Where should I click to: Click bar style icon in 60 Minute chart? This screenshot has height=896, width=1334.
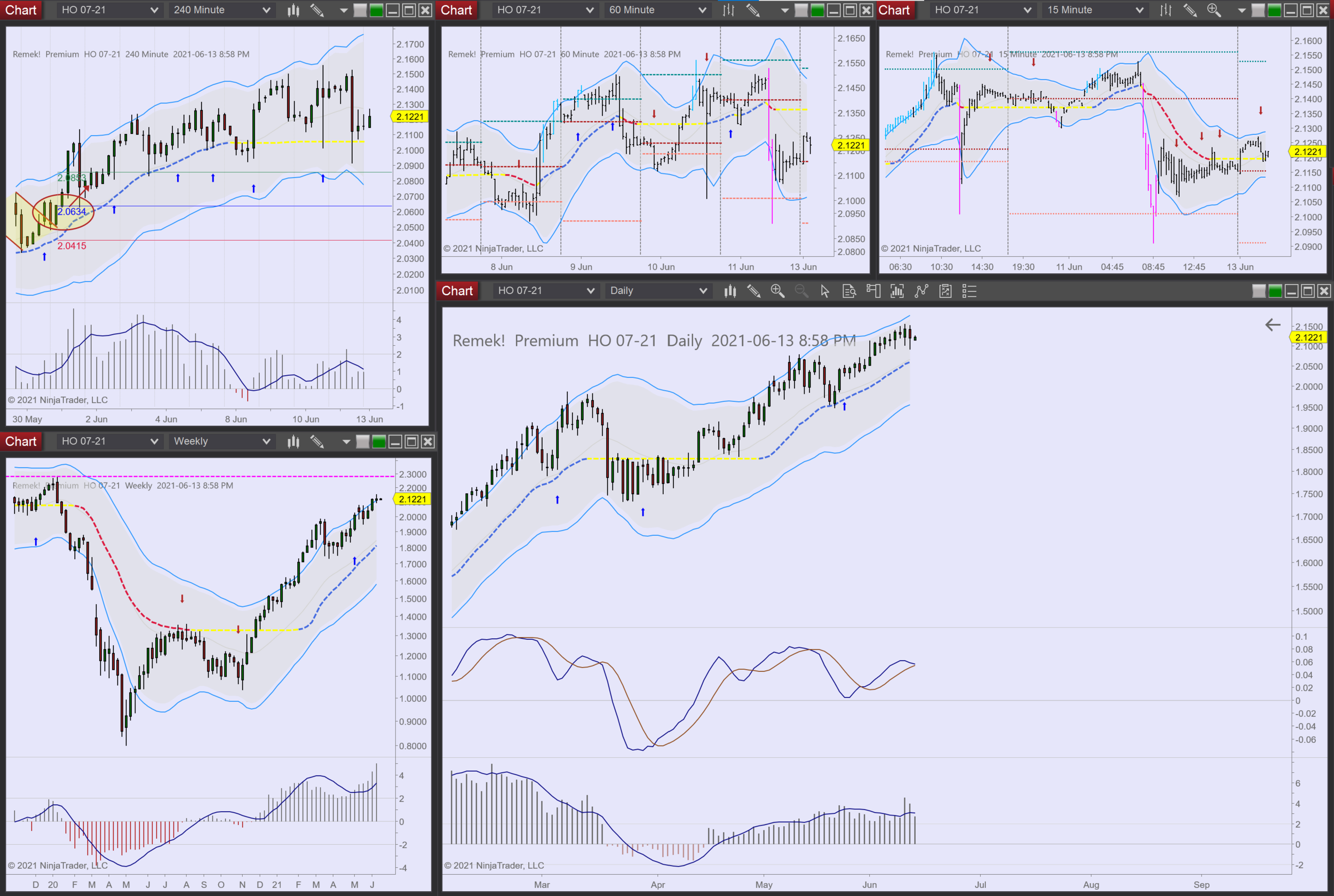pyautogui.click(x=728, y=10)
